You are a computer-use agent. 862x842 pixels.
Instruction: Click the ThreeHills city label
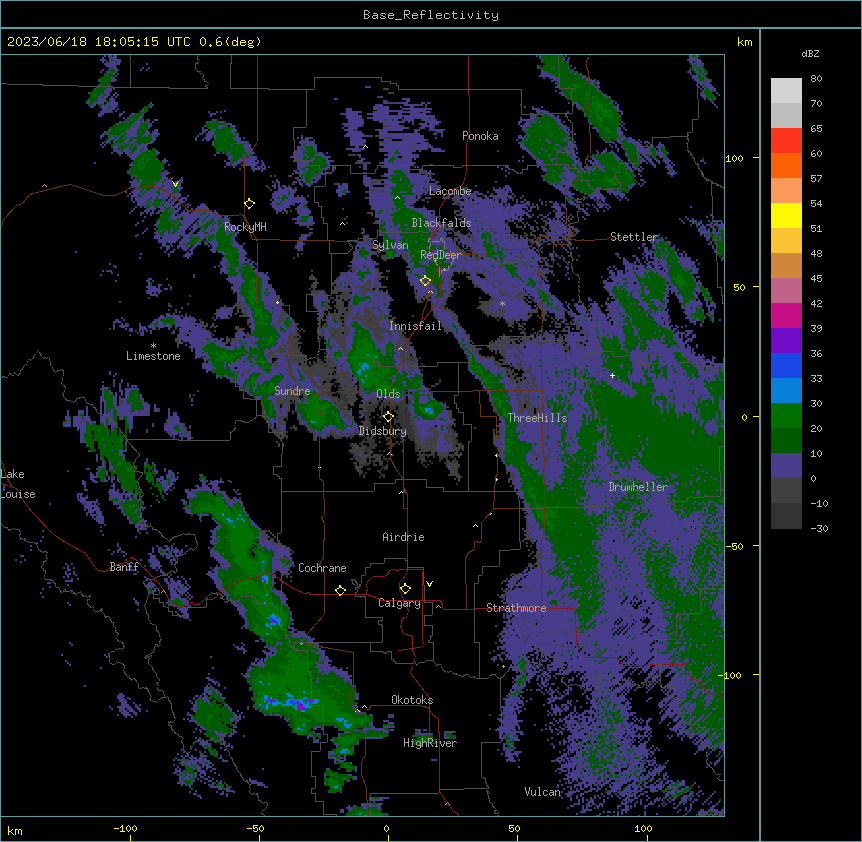[537, 418]
